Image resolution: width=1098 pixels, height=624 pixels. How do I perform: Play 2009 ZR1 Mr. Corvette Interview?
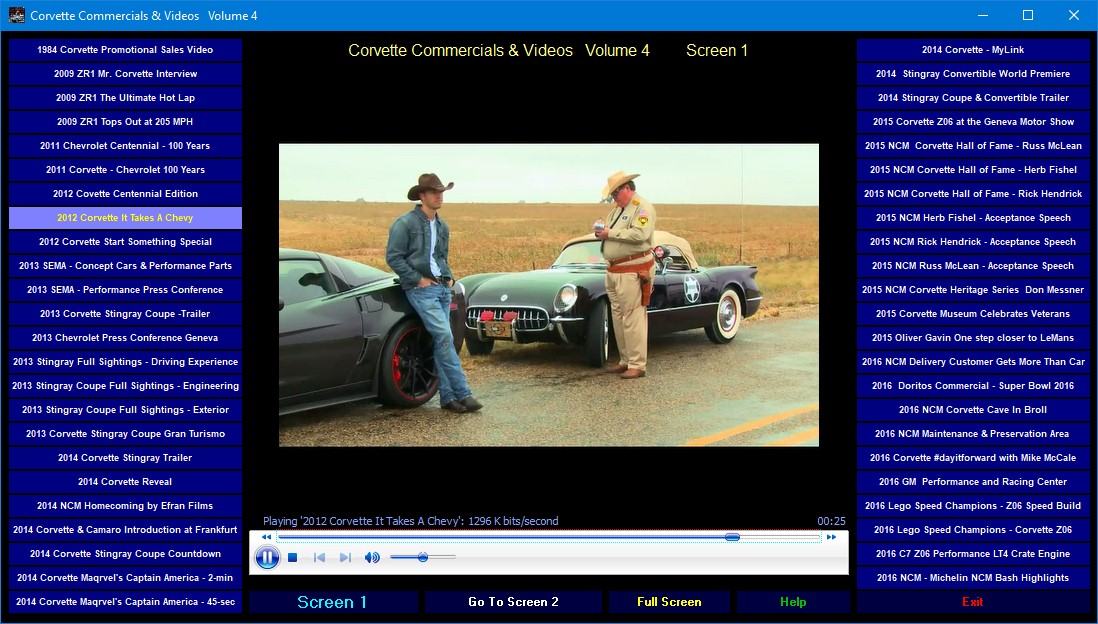[125, 74]
